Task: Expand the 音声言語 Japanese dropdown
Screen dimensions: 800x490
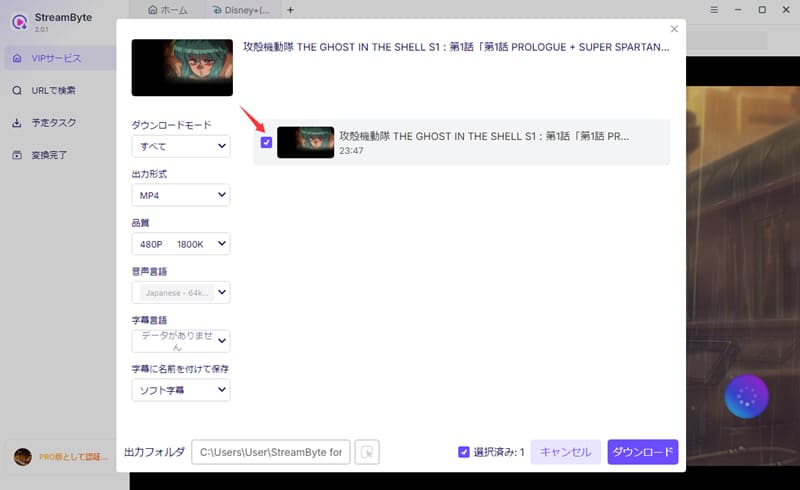Action: coord(181,292)
